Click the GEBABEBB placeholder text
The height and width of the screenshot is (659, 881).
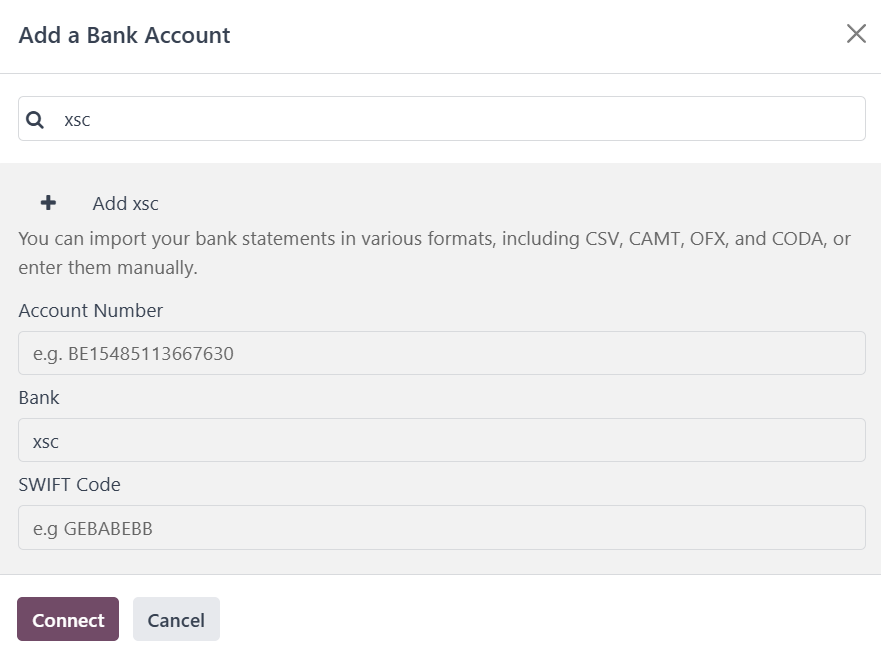93,528
